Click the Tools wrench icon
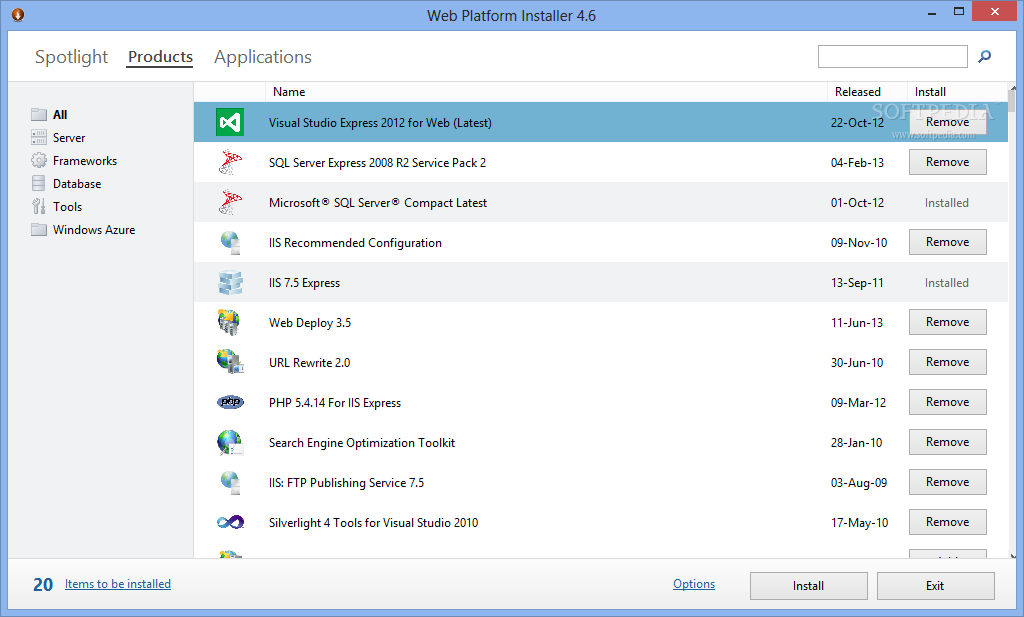Viewport: 1024px width, 617px height. click(x=39, y=206)
